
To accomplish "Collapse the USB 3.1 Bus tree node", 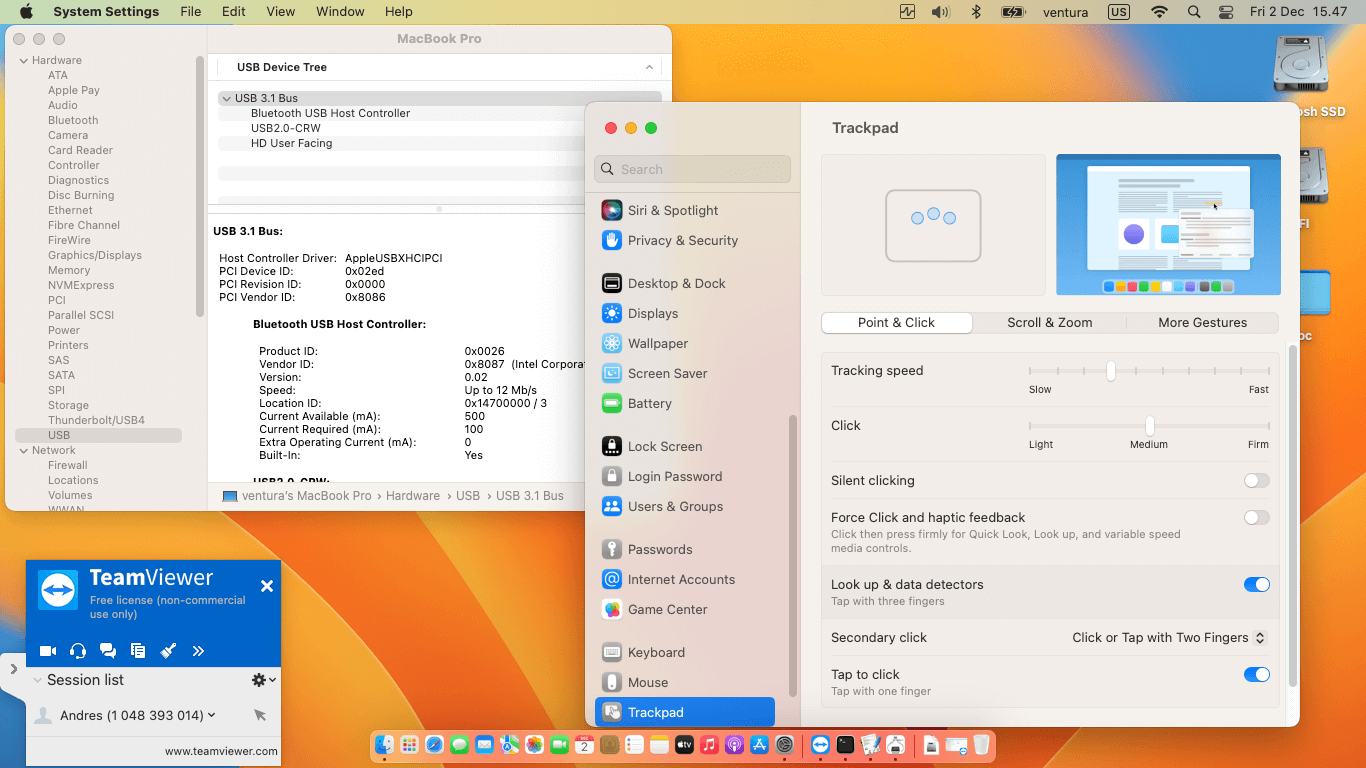I will [227, 98].
